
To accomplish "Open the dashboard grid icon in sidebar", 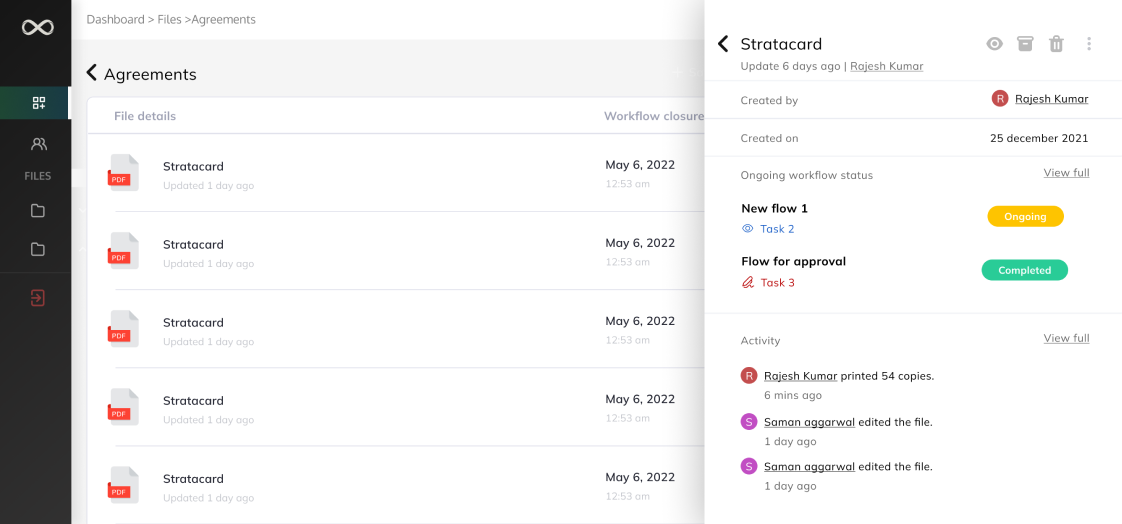I will 38,103.
